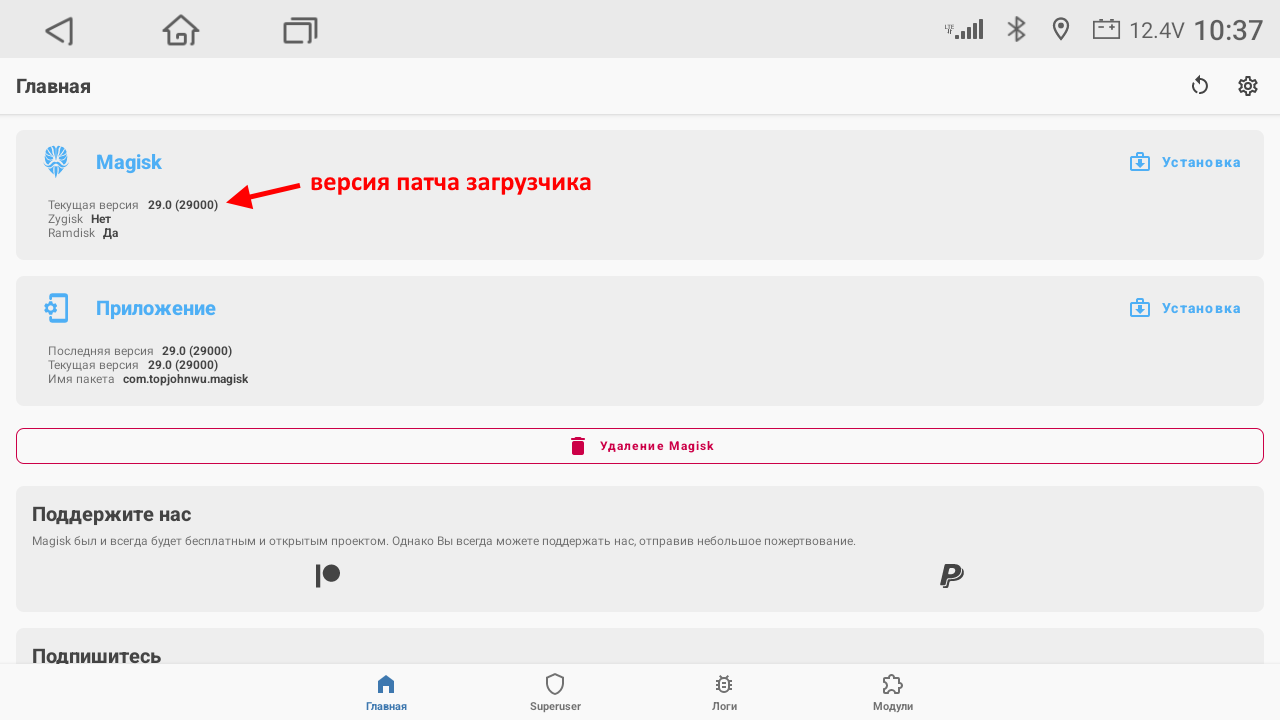The width and height of the screenshot is (1280, 720).
Task: Click the Magisk current version 29.0 text
Action: point(183,205)
